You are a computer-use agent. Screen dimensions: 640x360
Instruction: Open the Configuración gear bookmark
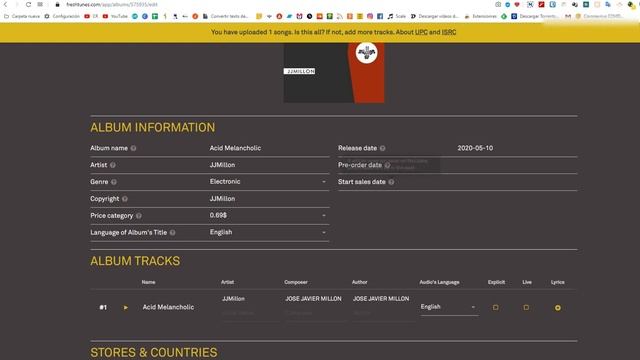coord(62,16)
